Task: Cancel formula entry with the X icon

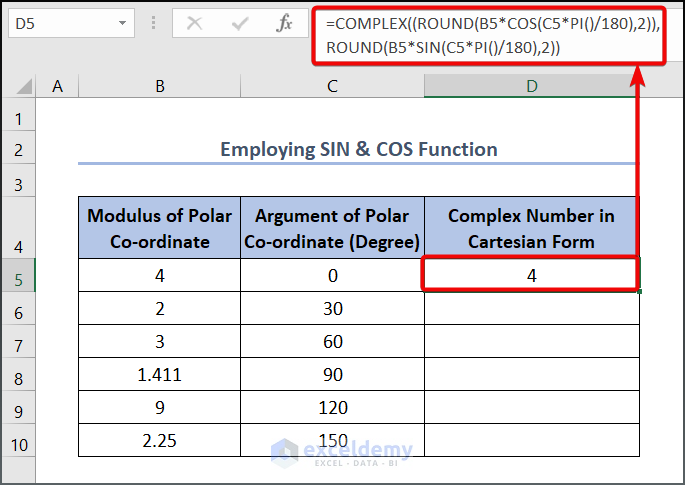Action: [x=194, y=23]
